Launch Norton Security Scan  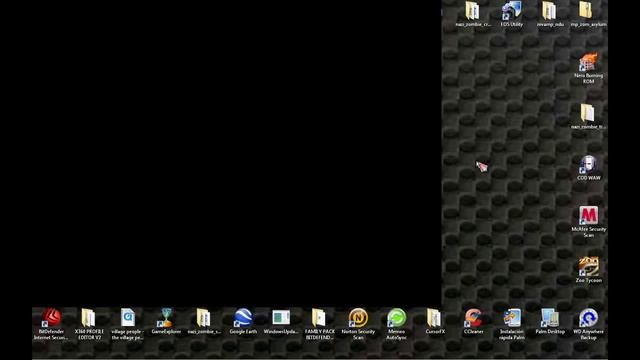click(x=358, y=324)
